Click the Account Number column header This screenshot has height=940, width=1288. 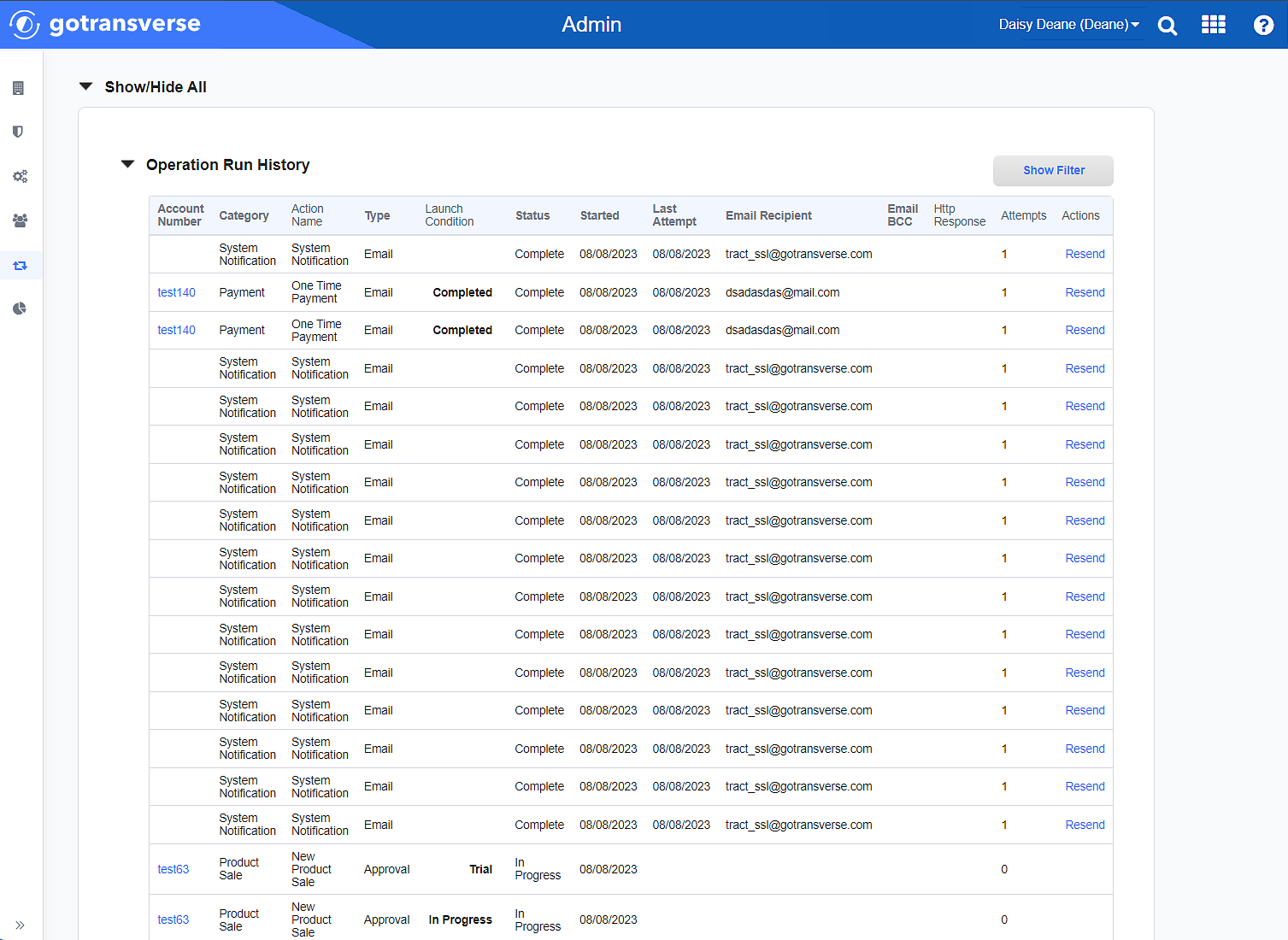point(180,215)
